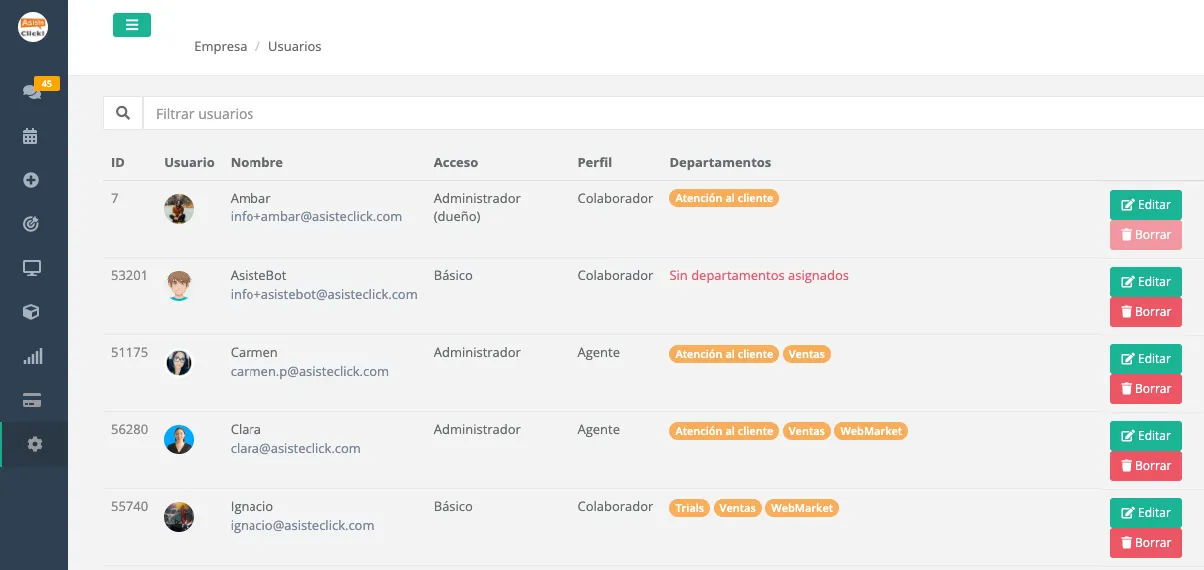
Task: Focus the Filtrar usuarios search field
Action: click(x=673, y=113)
